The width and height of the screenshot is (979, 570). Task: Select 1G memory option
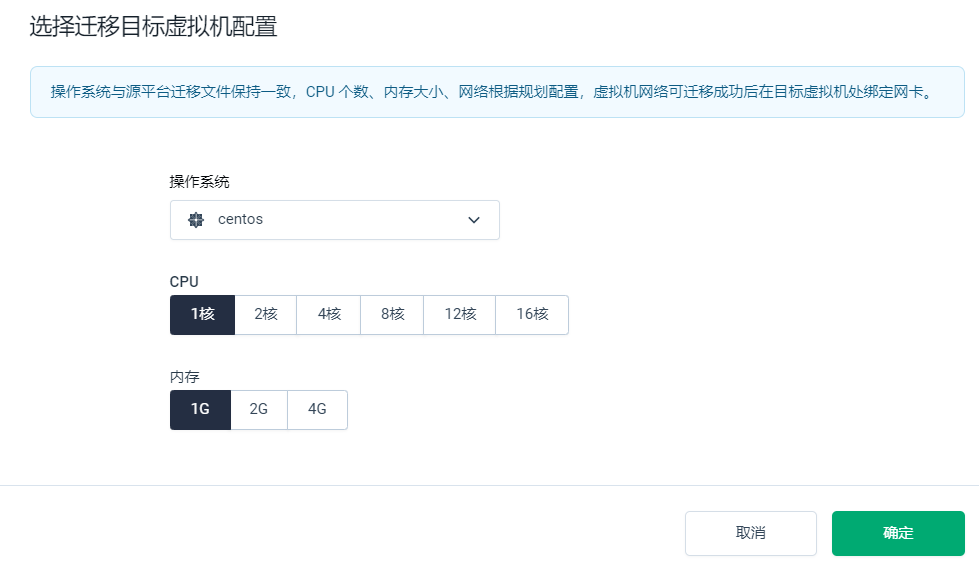point(200,410)
